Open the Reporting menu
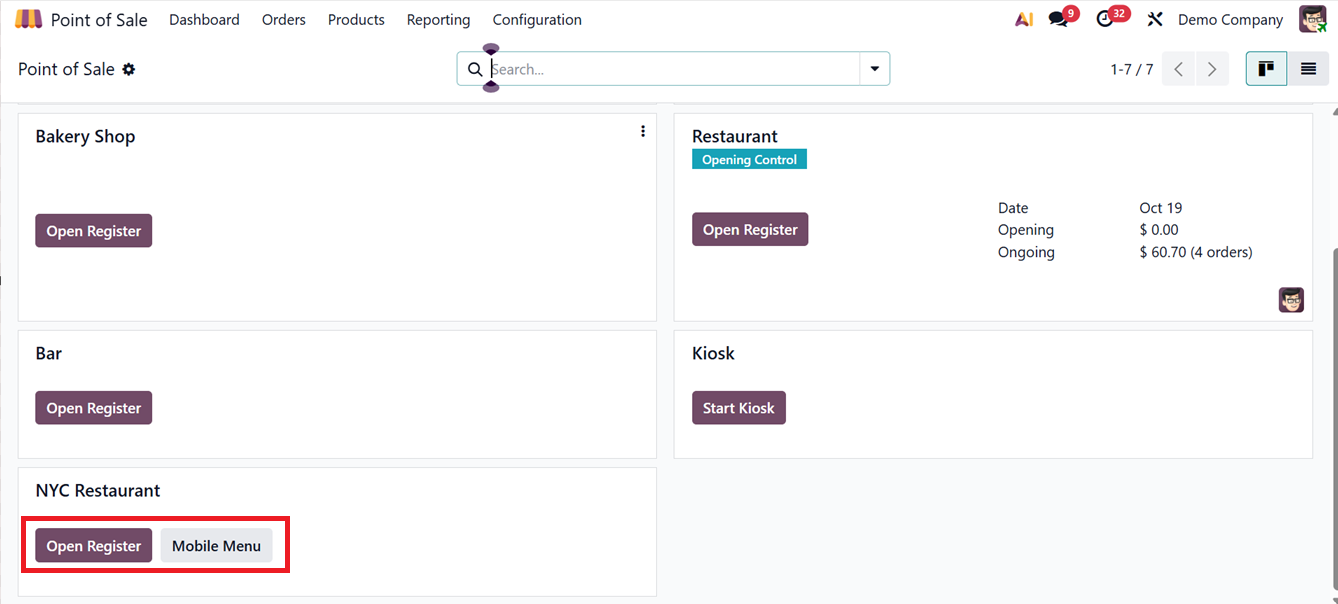The width and height of the screenshot is (1338, 604). point(438,20)
